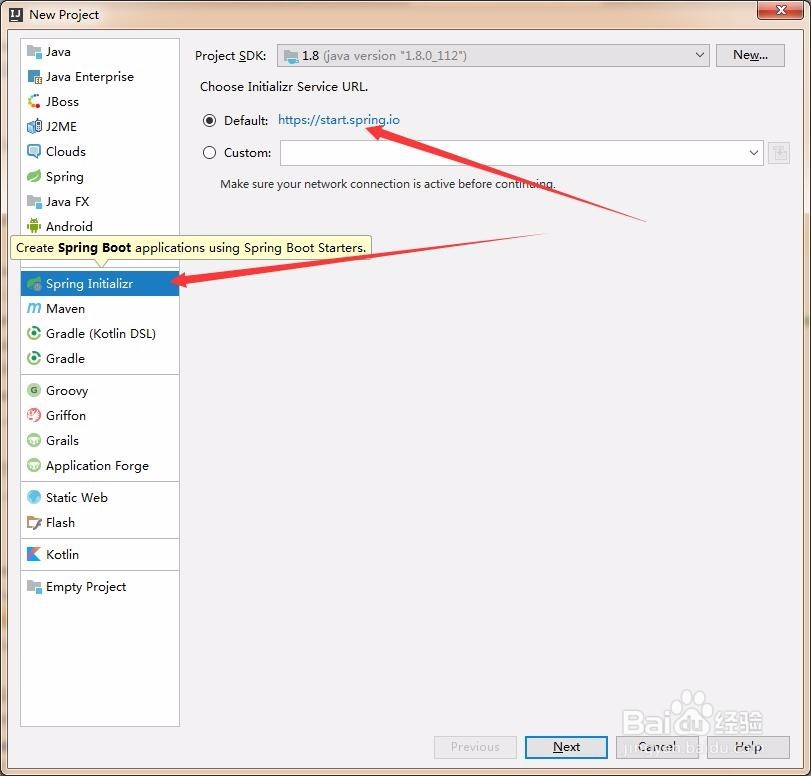
Task: Click the Griffon icon
Action: (34, 415)
